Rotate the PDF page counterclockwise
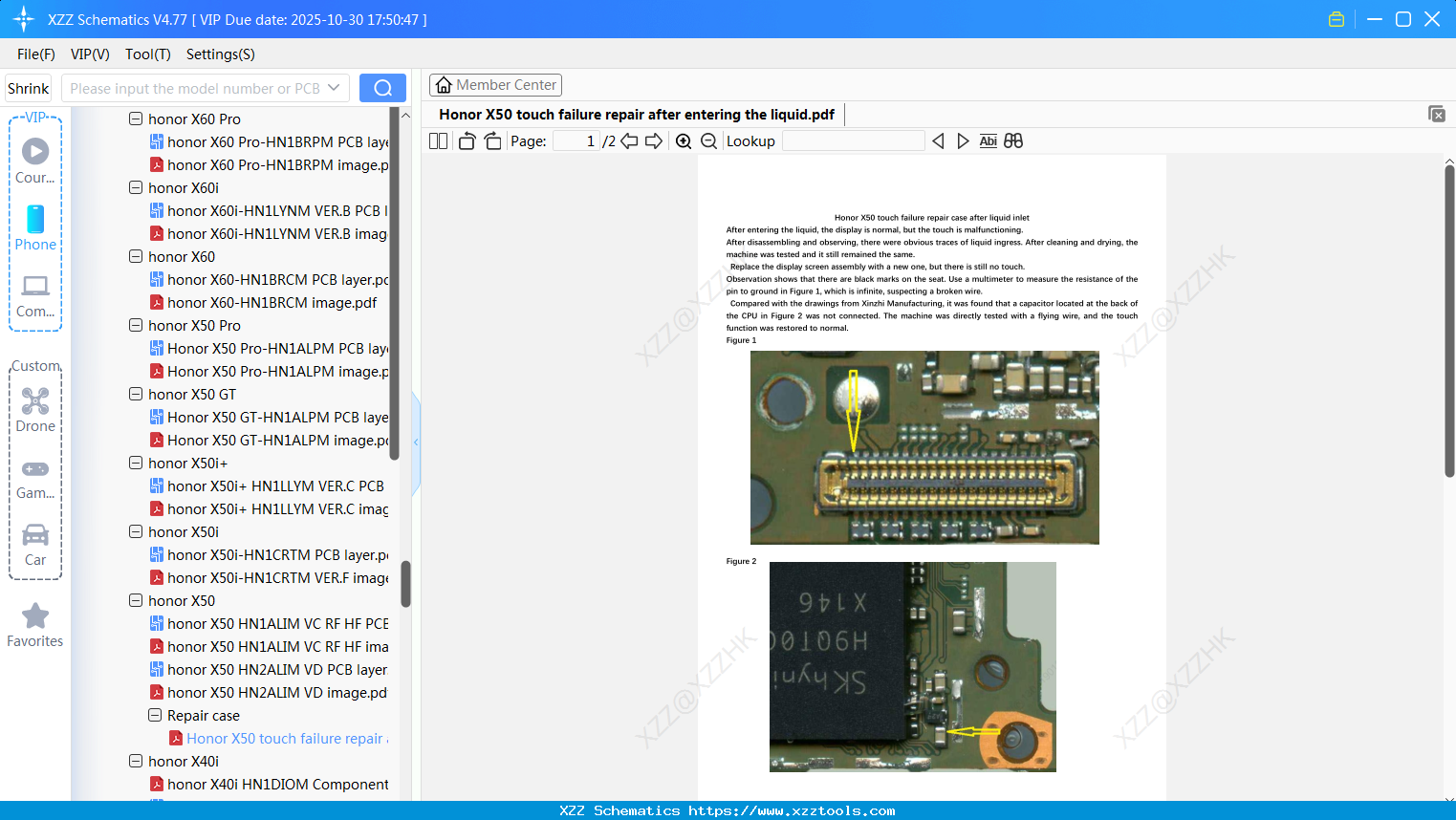This screenshot has width=1456, height=820. pyautogui.click(x=467, y=141)
